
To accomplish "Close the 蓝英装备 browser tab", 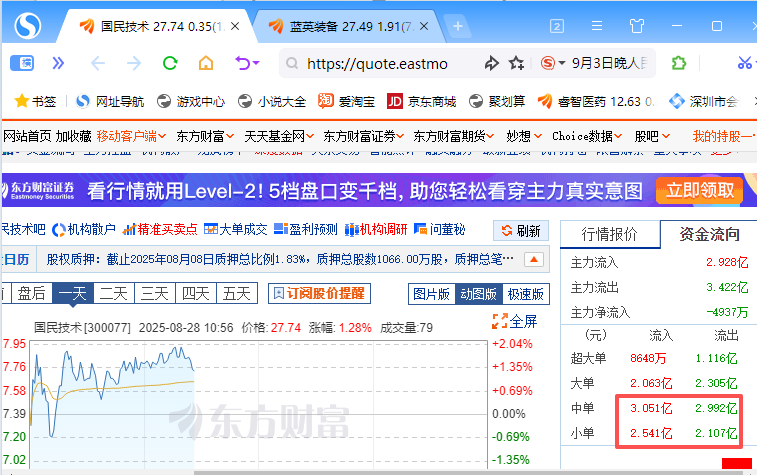I will [x=424, y=26].
